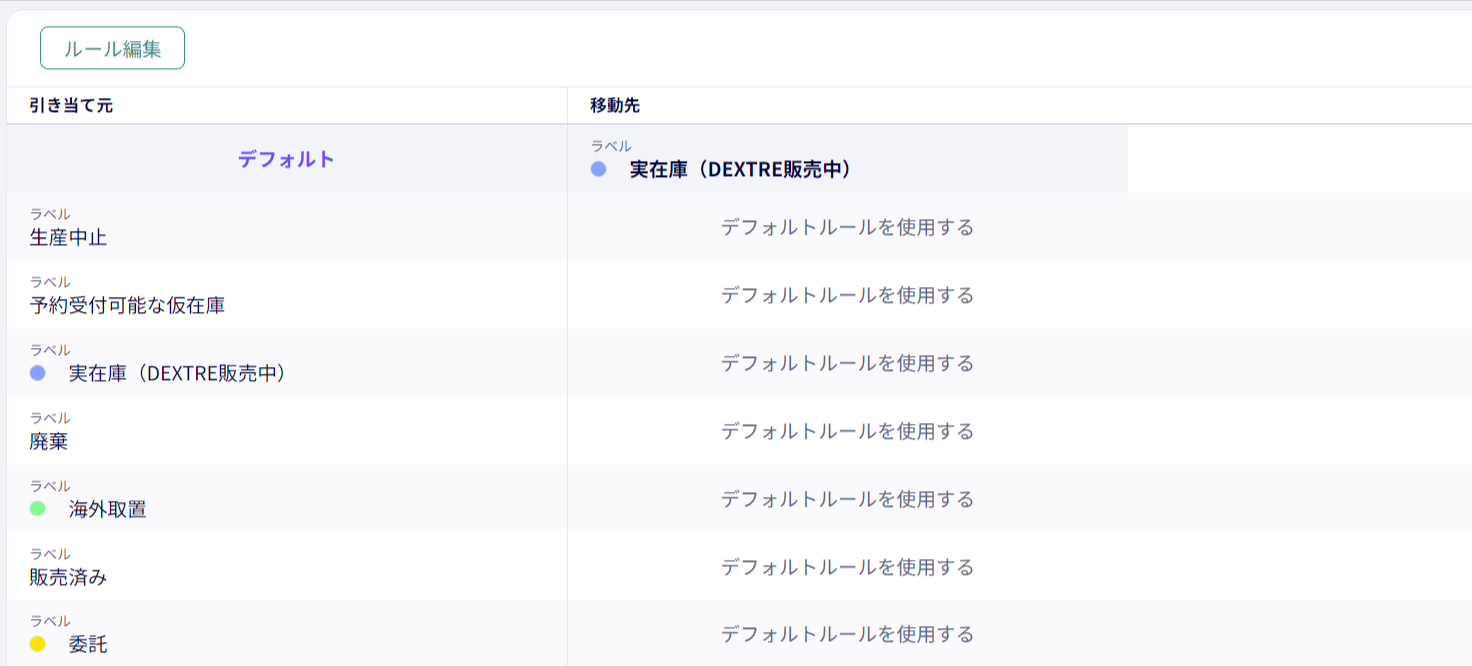Click the green dot beside 海外取置
Screen dimensions: 1472x666
tap(38, 509)
